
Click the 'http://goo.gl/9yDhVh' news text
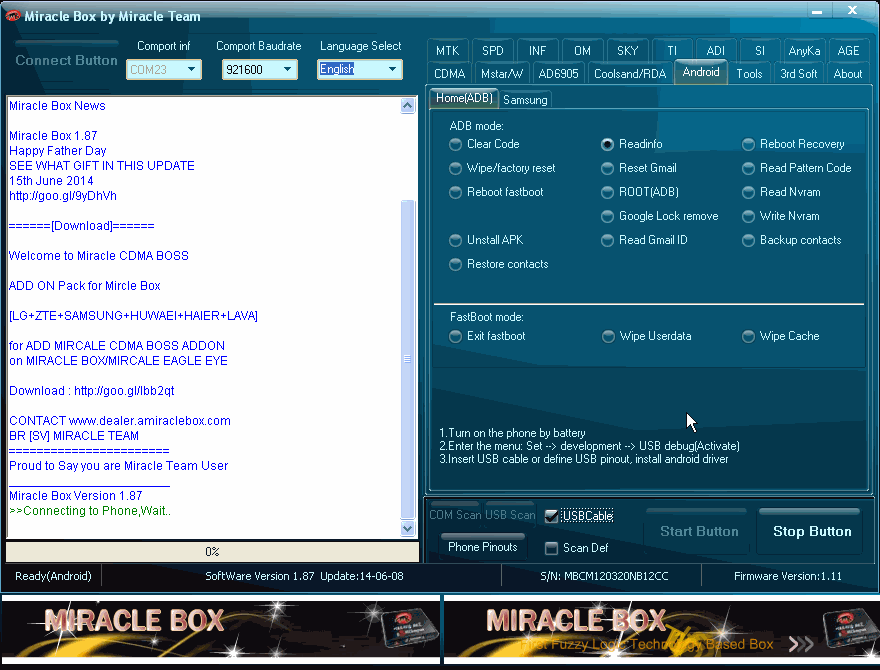tap(63, 196)
